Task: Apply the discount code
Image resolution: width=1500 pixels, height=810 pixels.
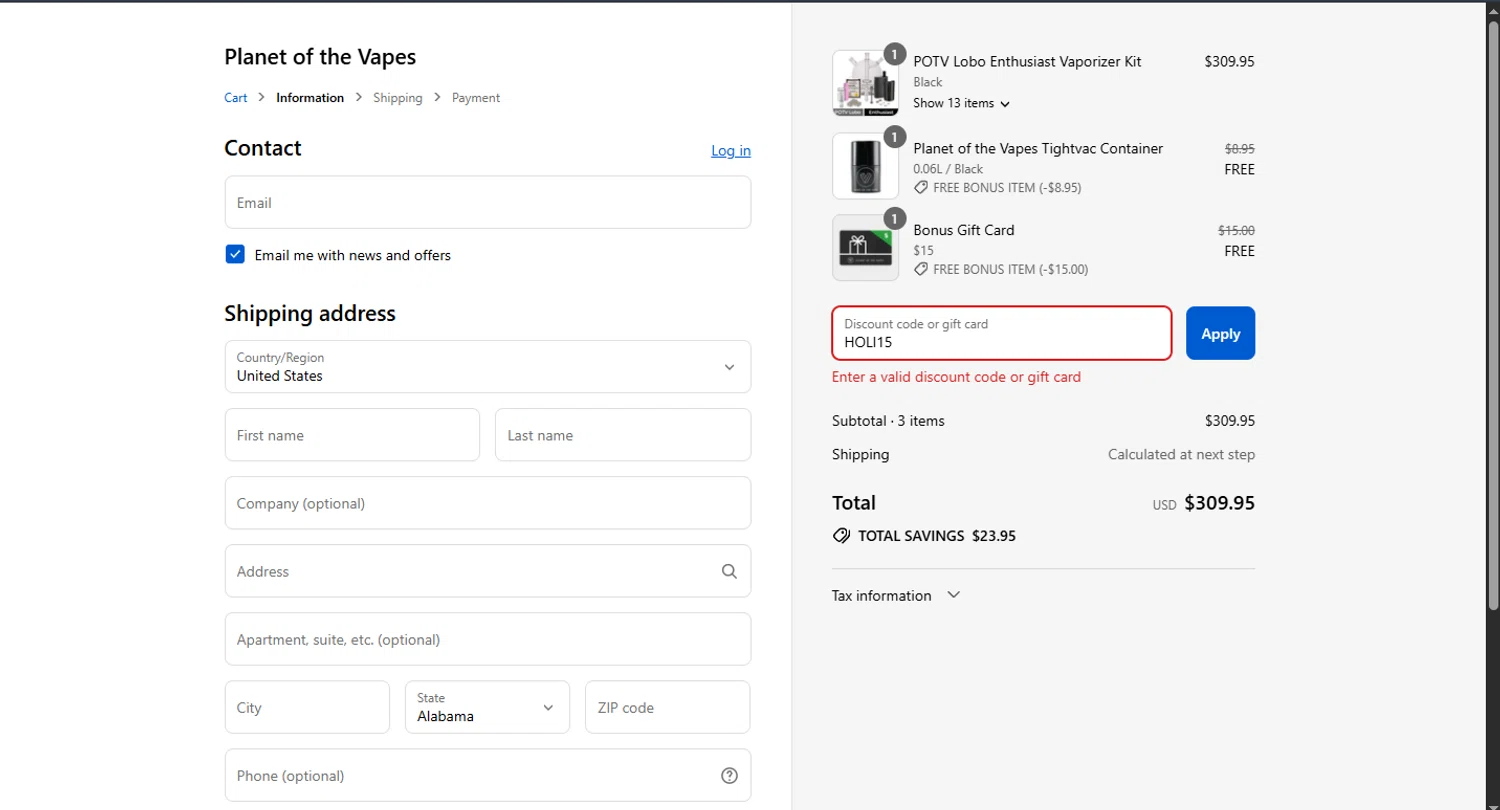Action: pyautogui.click(x=1220, y=333)
